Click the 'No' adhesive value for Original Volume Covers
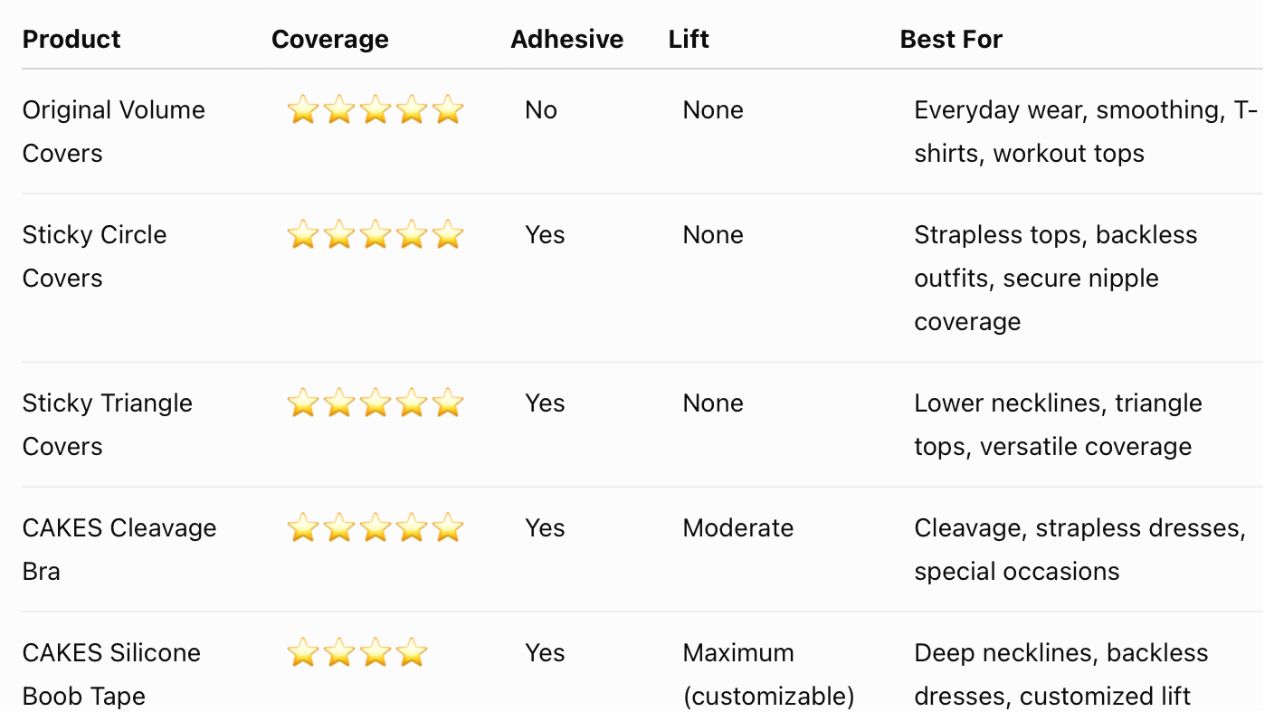This screenshot has height=721, width=1281. [x=541, y=110]
